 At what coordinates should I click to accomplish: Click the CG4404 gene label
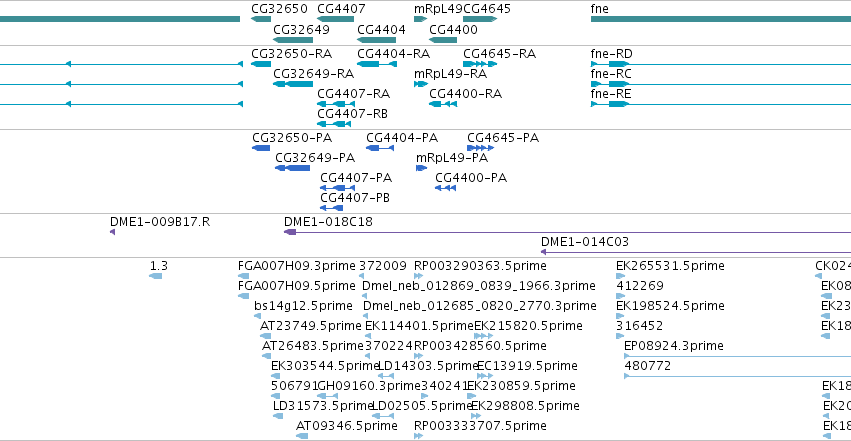(381, 29)
